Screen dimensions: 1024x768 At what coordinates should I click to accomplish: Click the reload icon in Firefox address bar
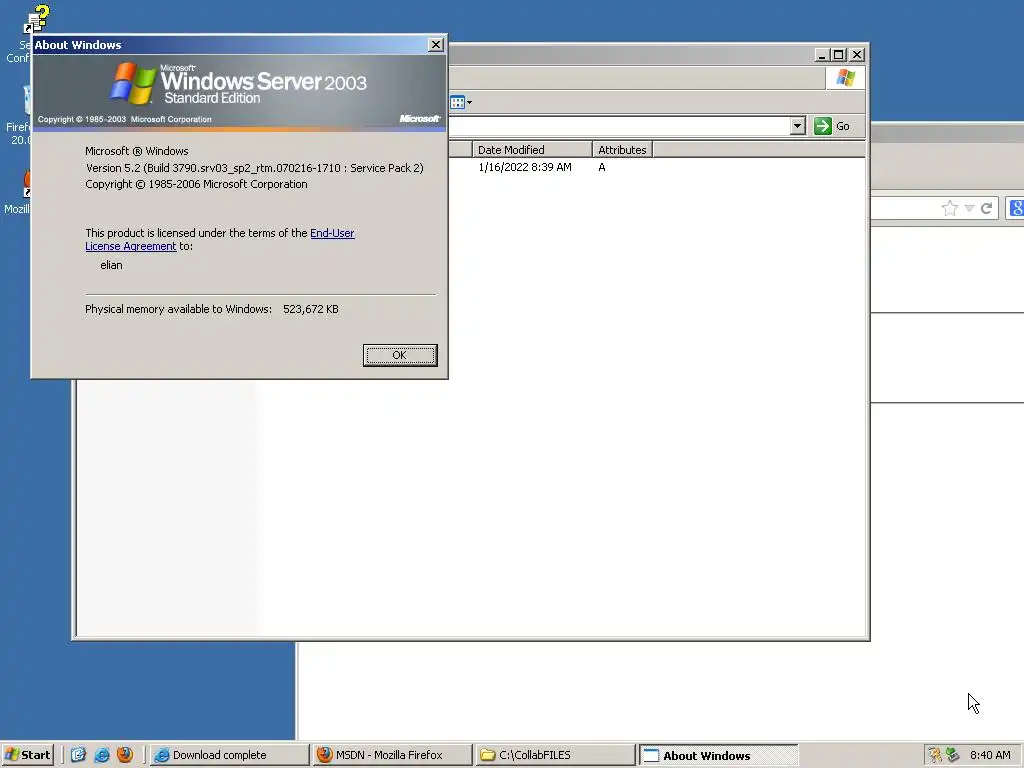coord(986,208)
